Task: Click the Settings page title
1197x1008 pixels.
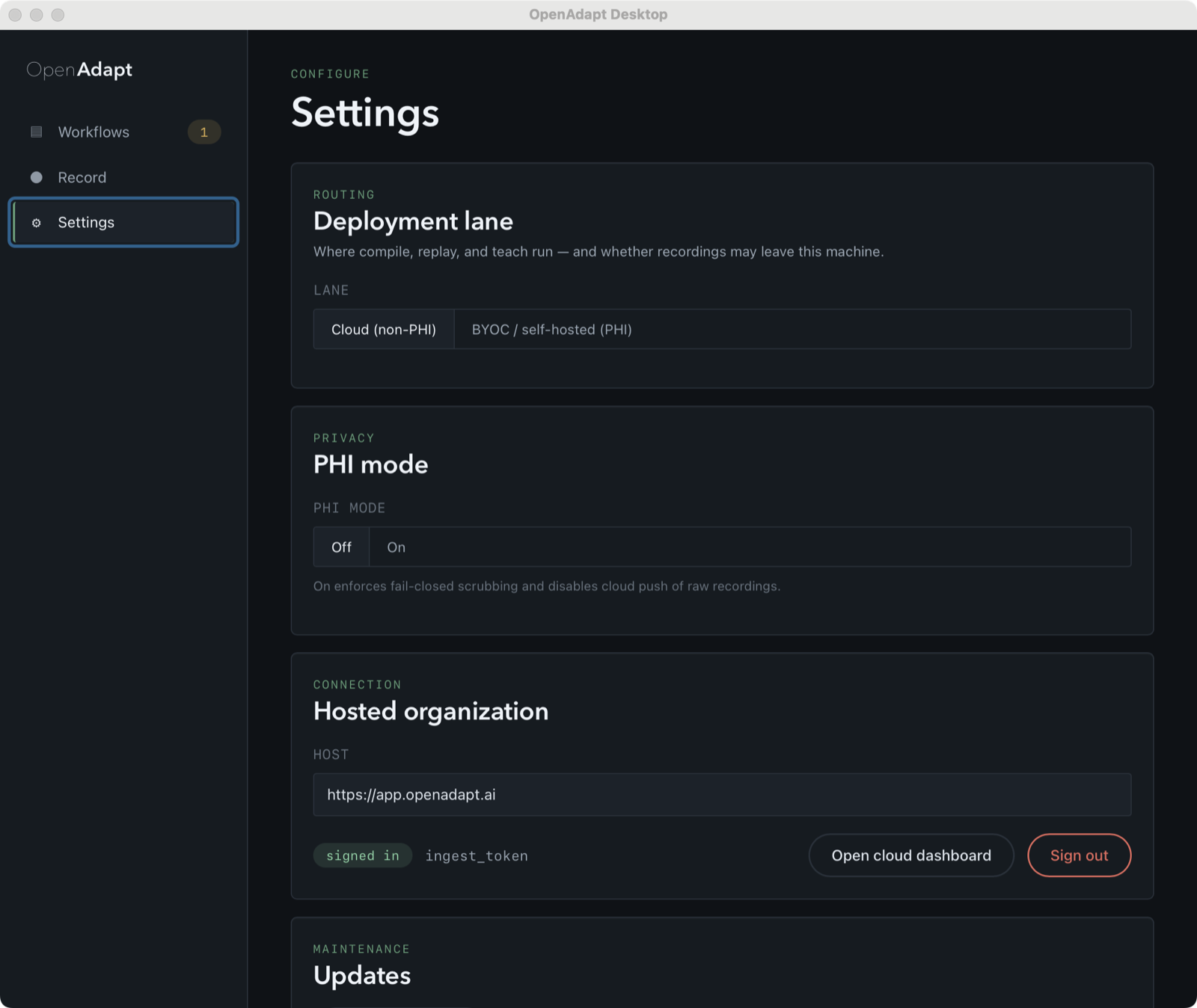Action: tap(365, 112)
